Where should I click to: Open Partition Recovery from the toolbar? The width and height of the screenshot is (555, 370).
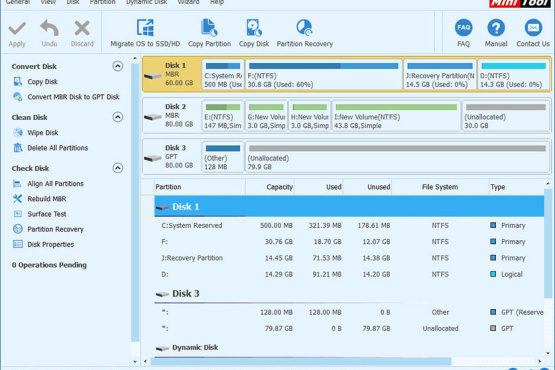click(305, 33)
